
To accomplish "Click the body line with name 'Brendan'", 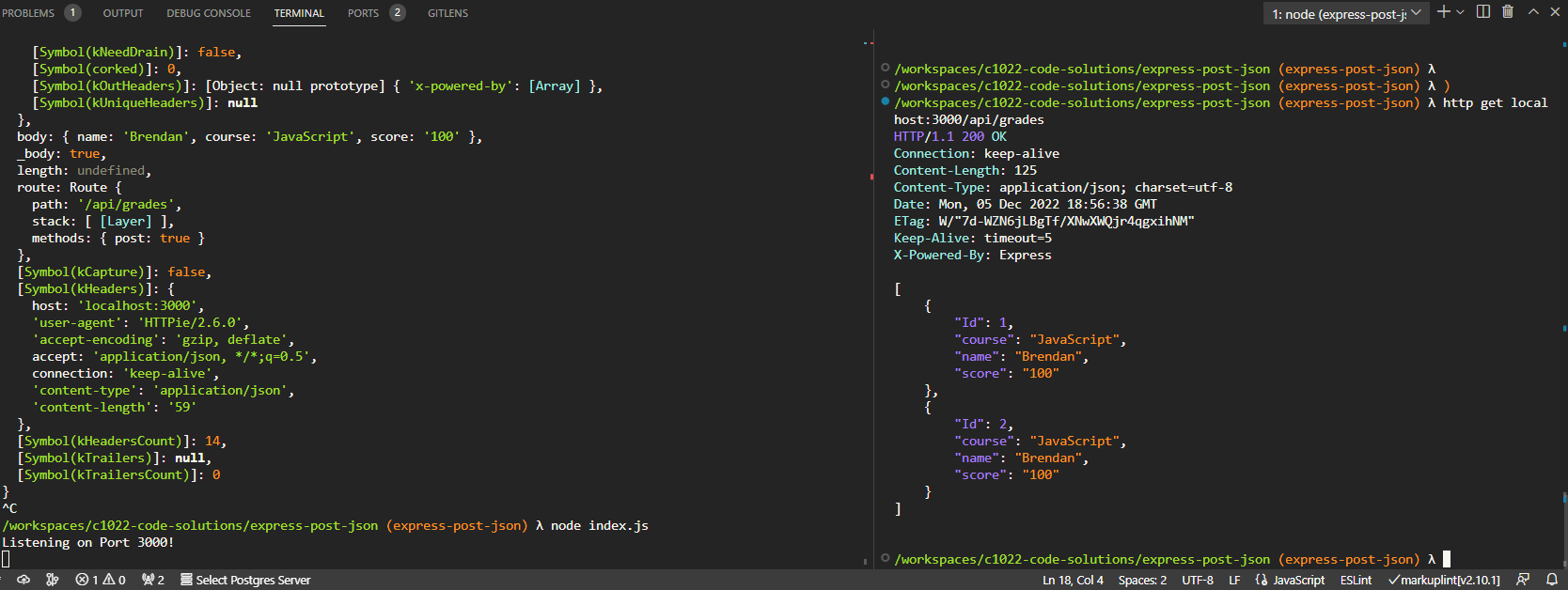I will (249, 136).
